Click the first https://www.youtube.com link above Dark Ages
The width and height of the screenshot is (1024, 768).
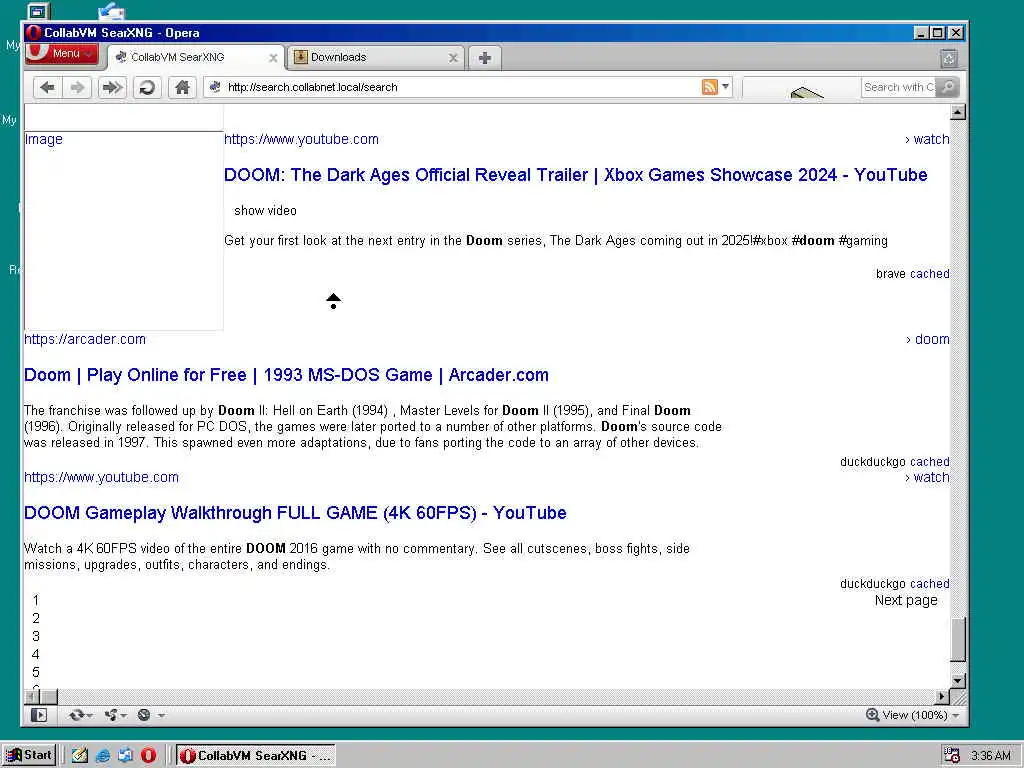301,139
